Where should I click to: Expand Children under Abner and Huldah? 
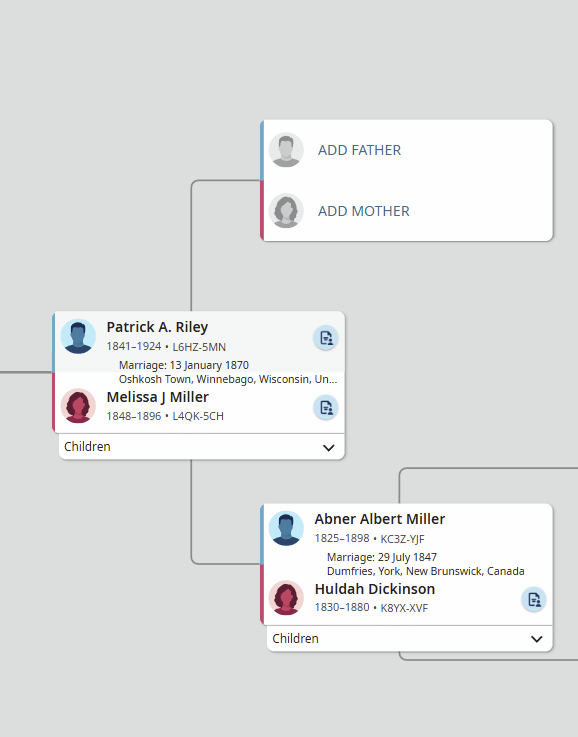[410, 638]
